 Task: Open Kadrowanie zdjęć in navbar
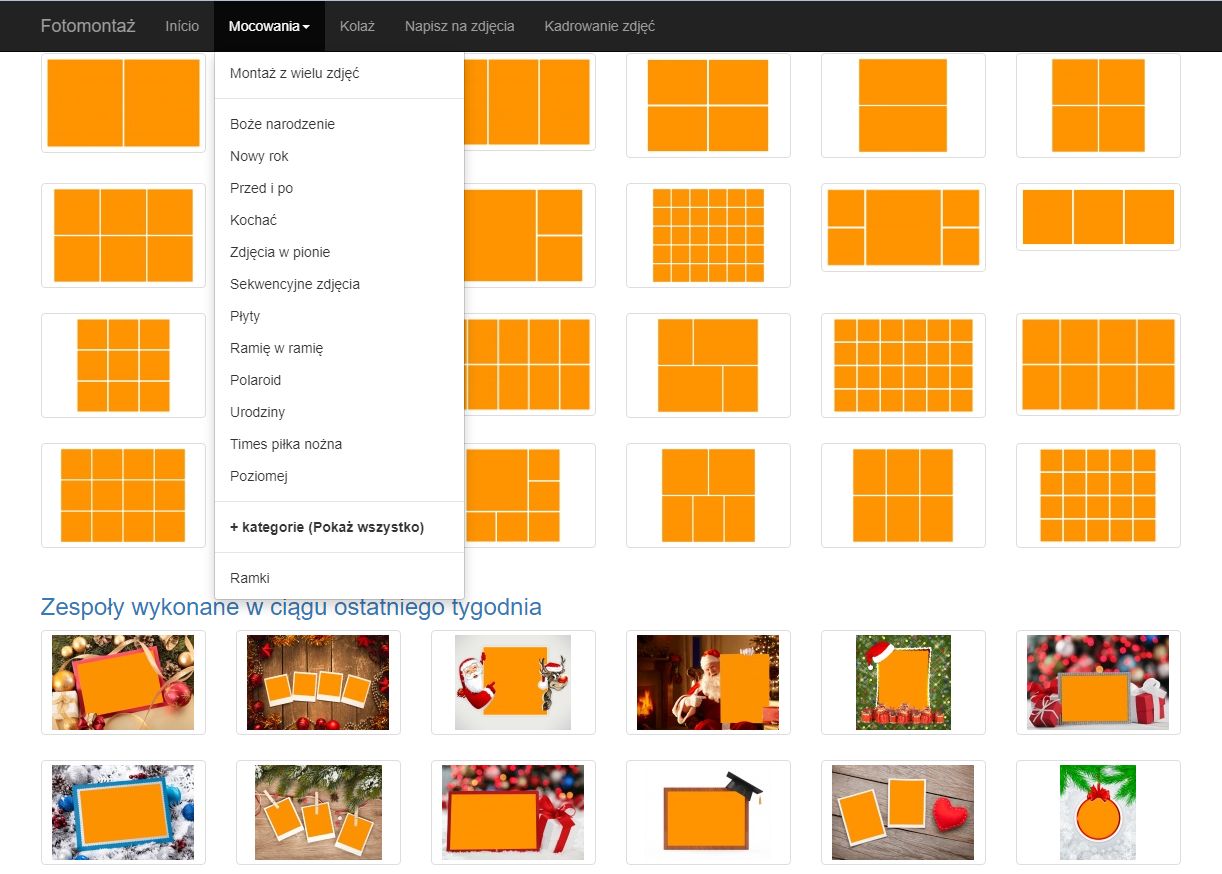(x=600, y=26)
